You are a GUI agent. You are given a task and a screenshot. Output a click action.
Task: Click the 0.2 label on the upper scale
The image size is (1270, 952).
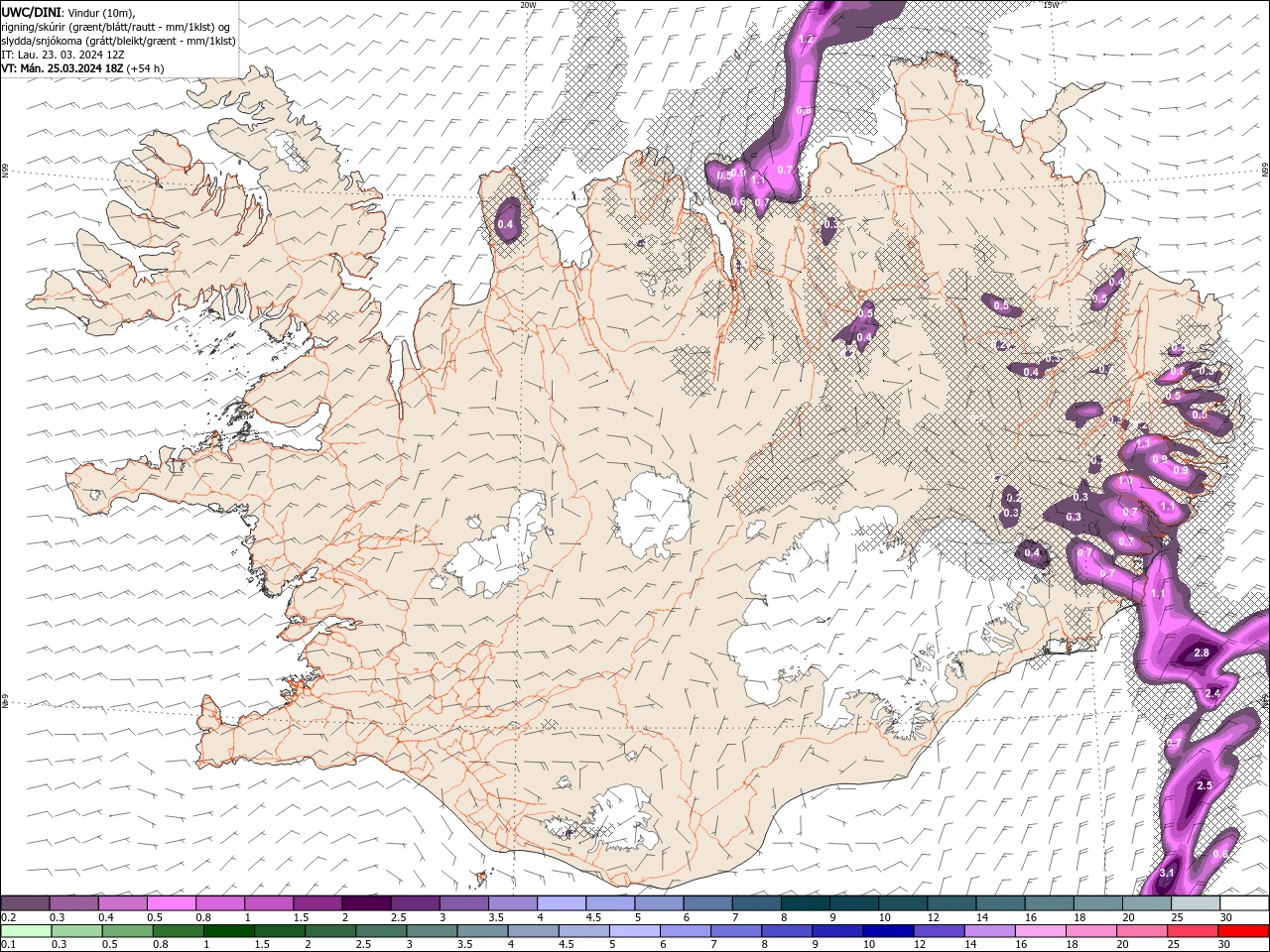tap(8, 917)
